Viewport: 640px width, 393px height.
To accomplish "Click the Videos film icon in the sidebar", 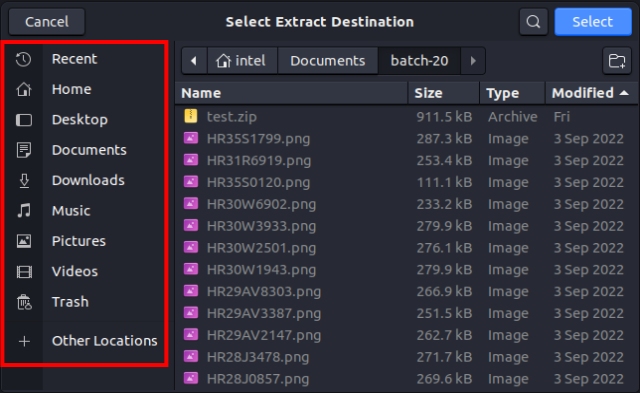I will [x=24, y=271].
